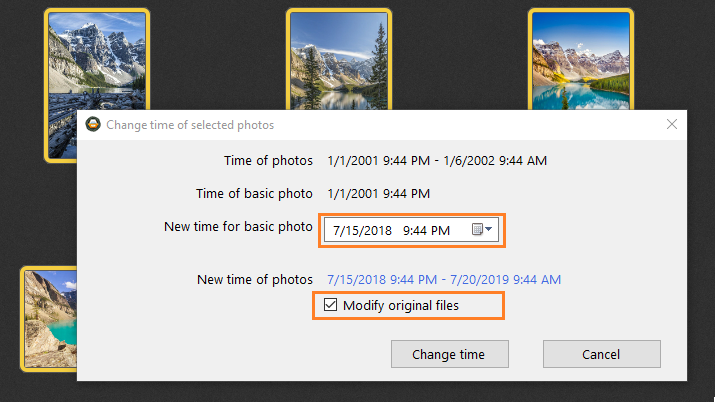Select the rocky cliff photo thumbnail
Viewport: 715px width, 402px height.
coord(49,319)
